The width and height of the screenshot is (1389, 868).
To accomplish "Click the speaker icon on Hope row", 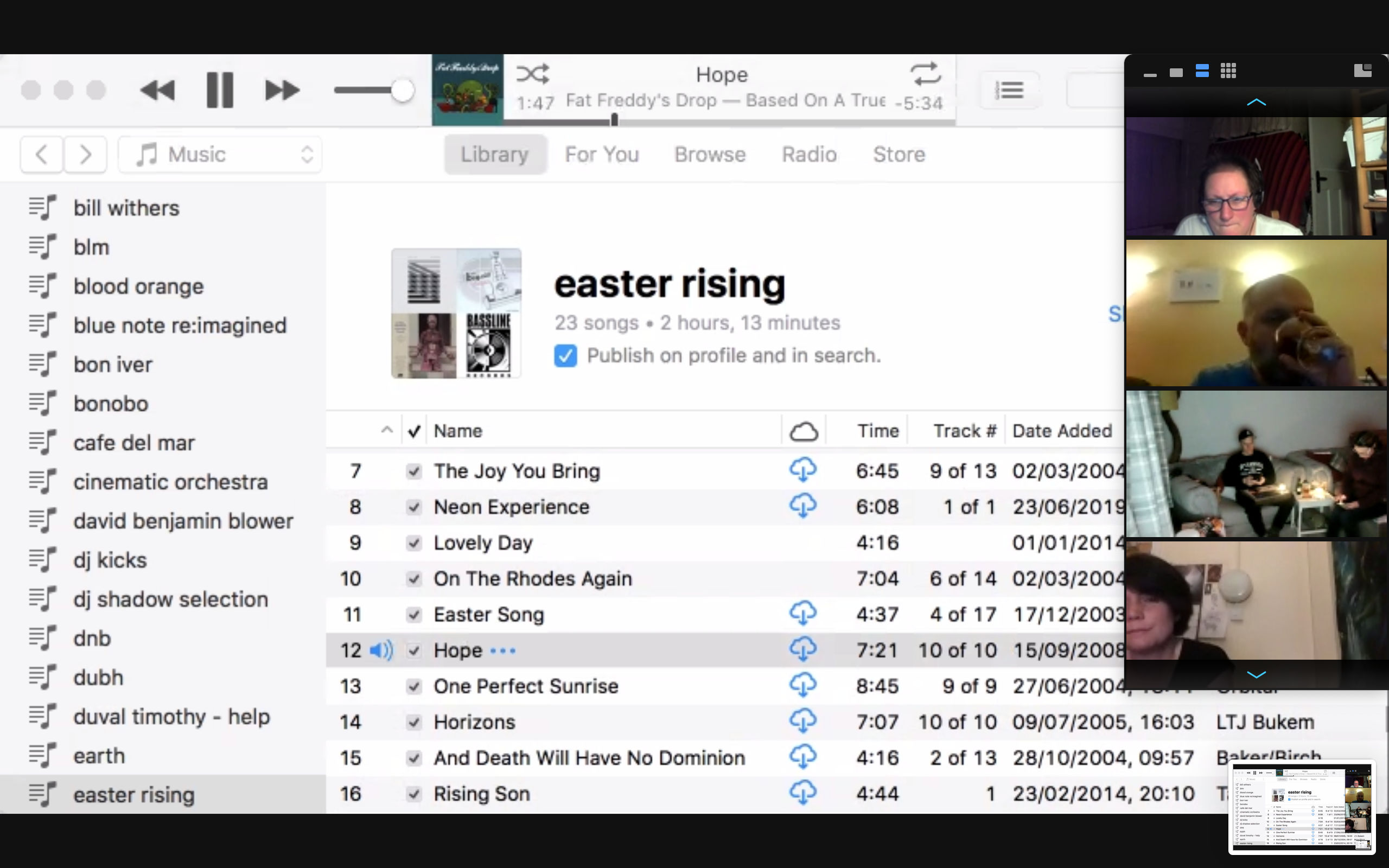I will 381,650.
